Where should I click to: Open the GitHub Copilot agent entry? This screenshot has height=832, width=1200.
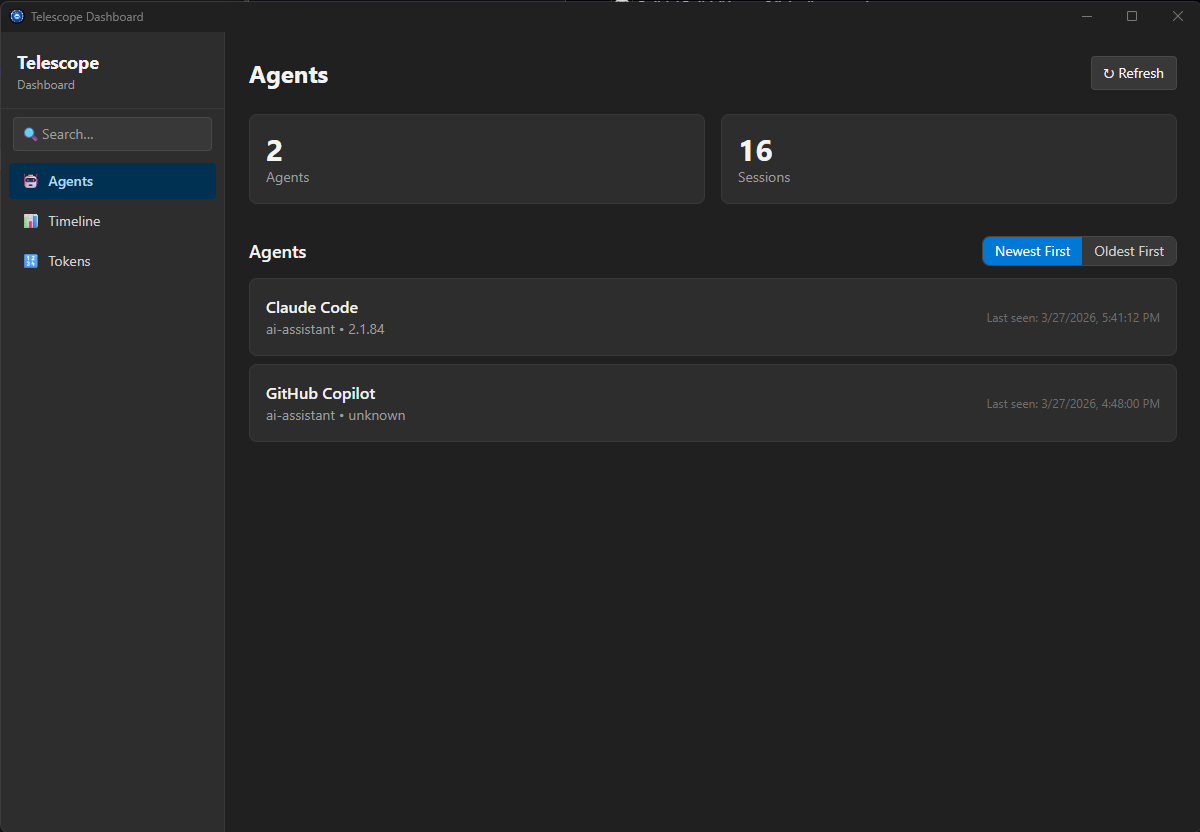712,403
